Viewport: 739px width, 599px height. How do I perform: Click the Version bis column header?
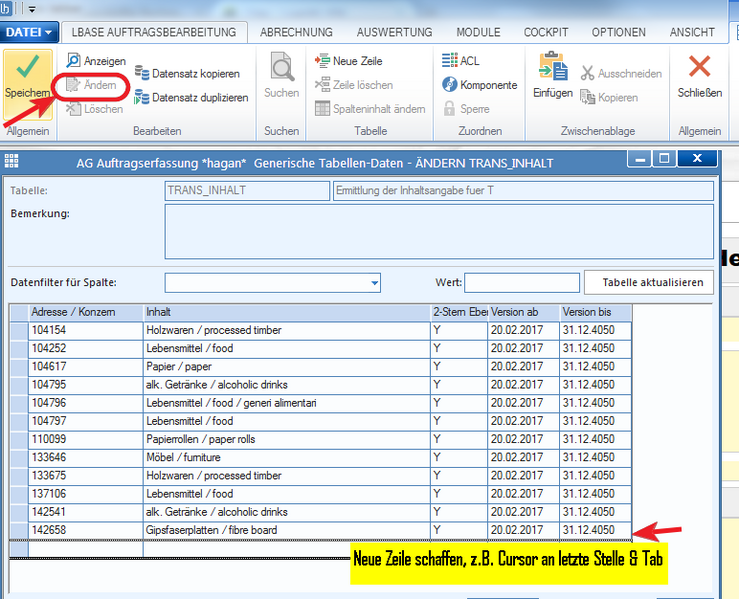click(x=596, y=312)
